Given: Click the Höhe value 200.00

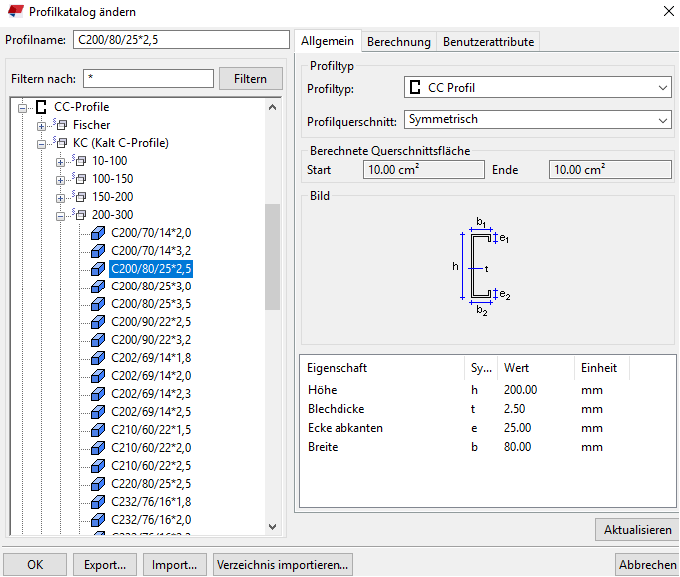Looking at the screenshot, I should click(x=520, y=390).
